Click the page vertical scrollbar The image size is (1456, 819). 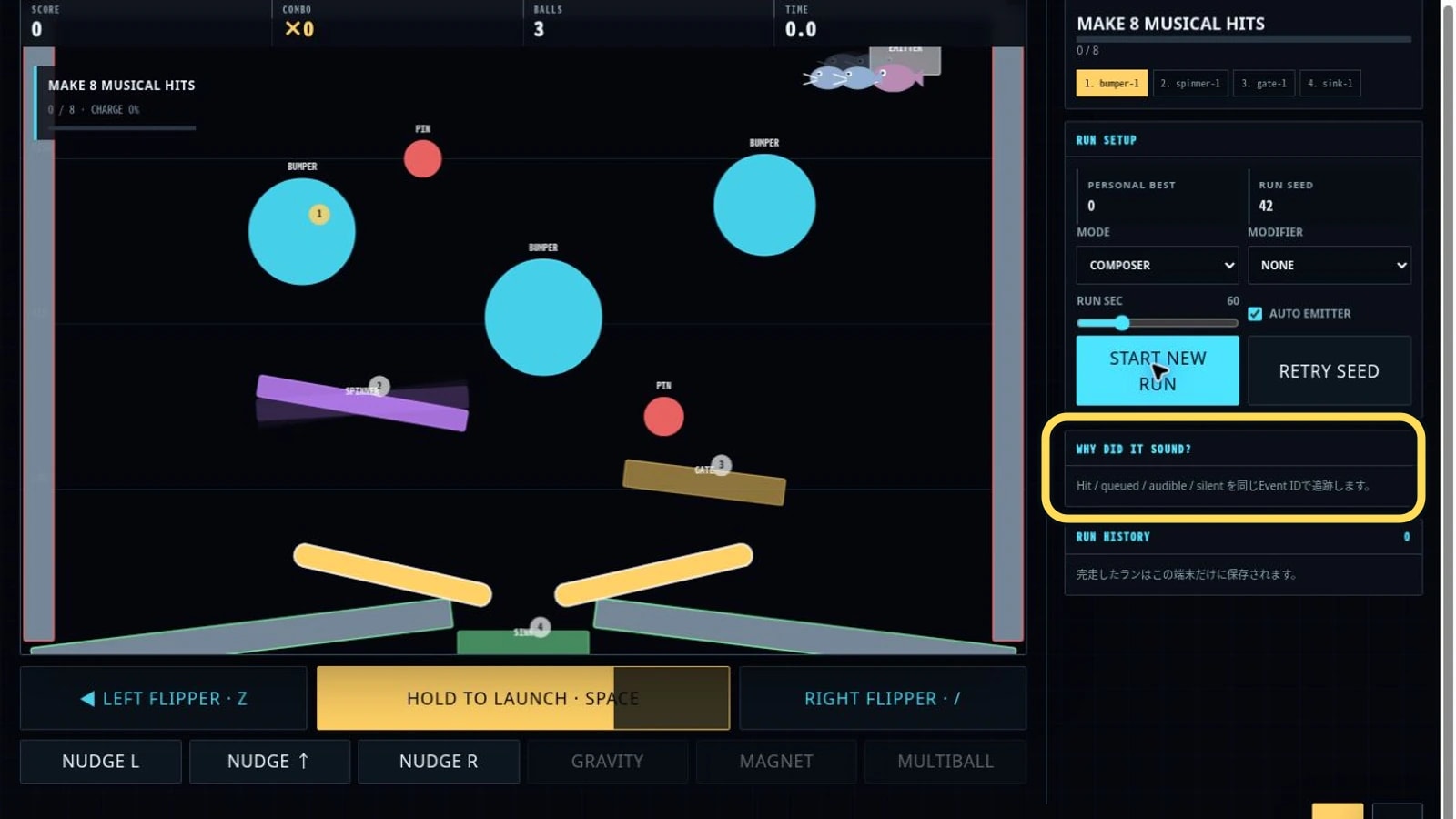pos(1448,409)
